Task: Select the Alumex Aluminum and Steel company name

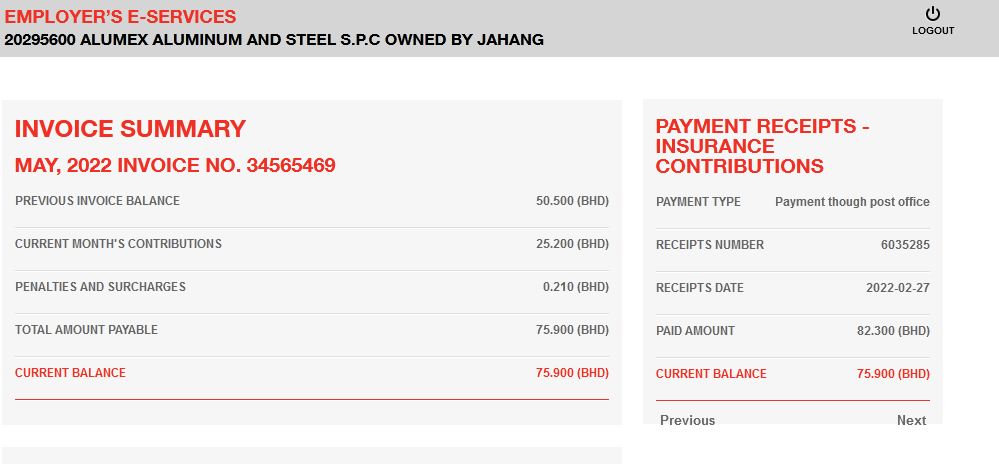Action: [x=274, y=40]
